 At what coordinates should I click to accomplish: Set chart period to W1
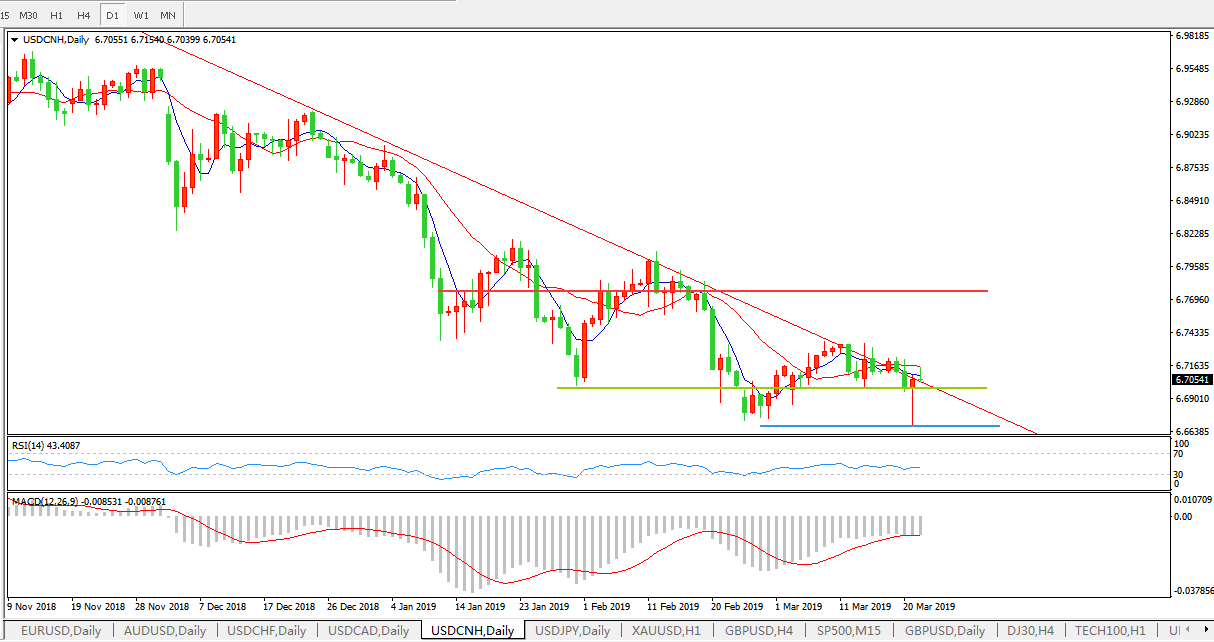point(141,15)
